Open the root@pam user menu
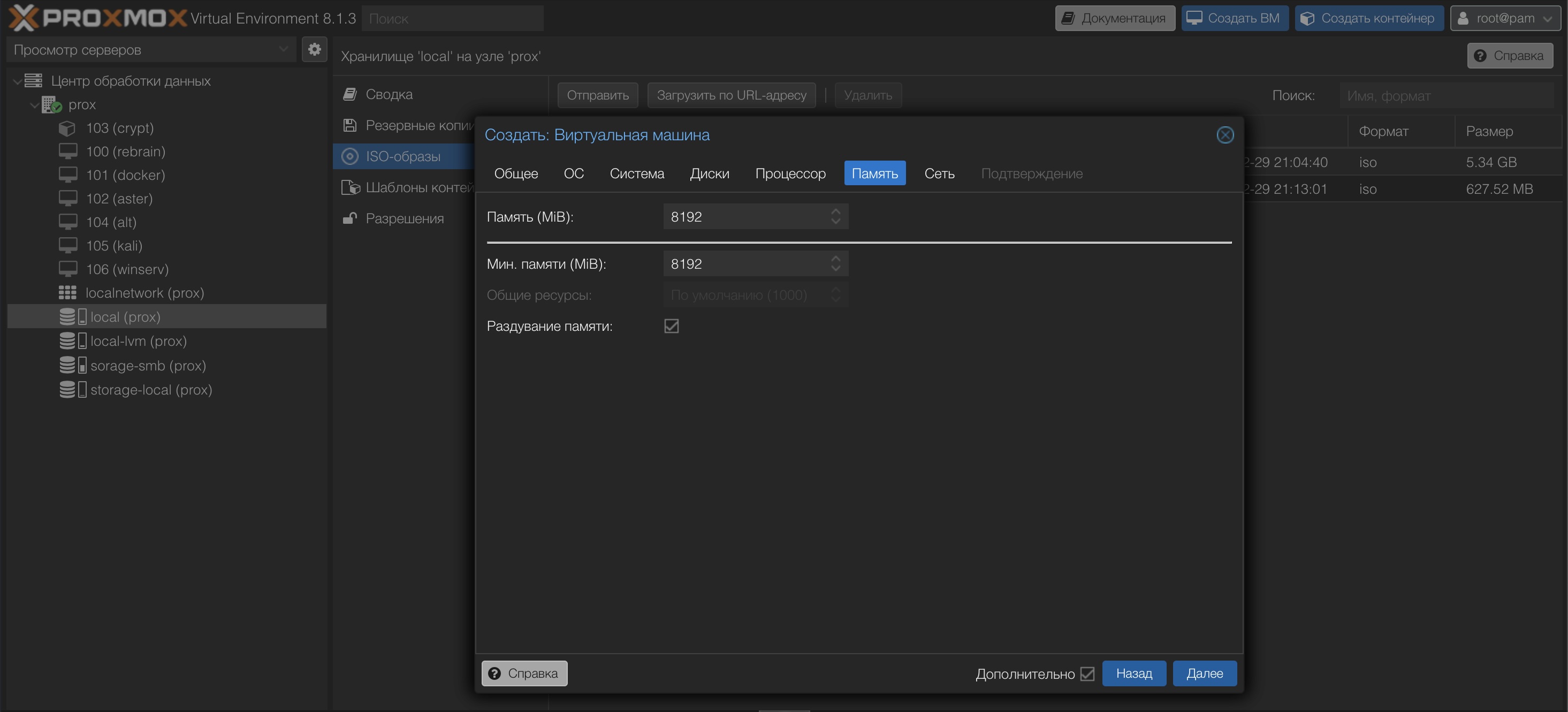 (x=1505, y=18)
